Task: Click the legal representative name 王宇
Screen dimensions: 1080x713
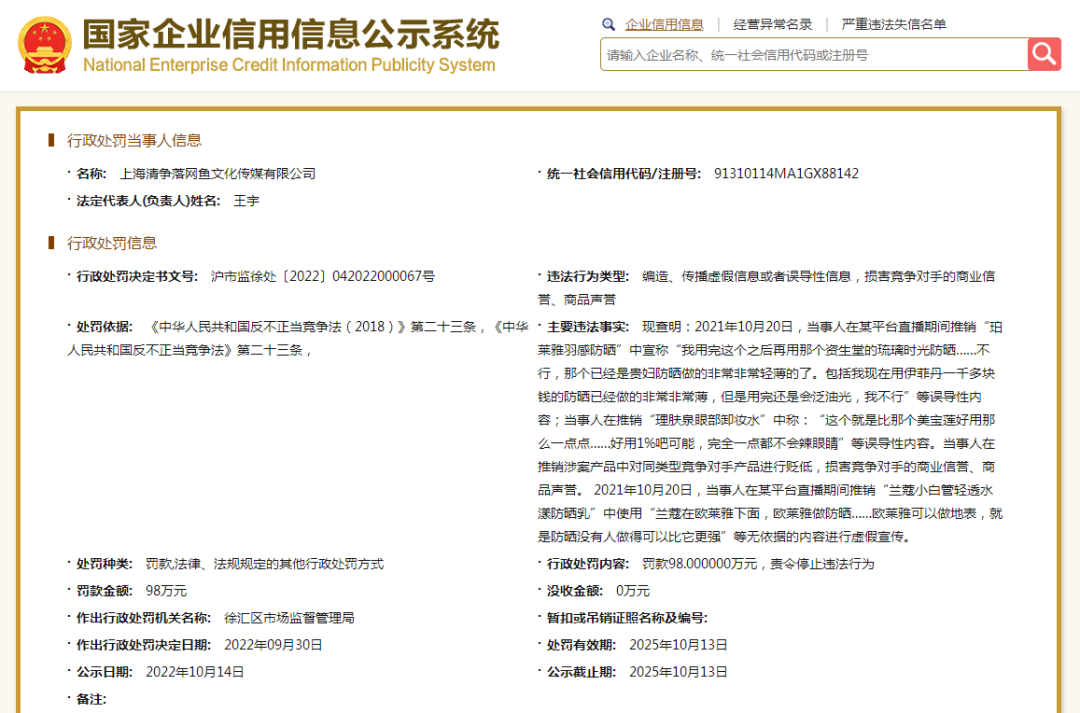Action: click(246, 200)
